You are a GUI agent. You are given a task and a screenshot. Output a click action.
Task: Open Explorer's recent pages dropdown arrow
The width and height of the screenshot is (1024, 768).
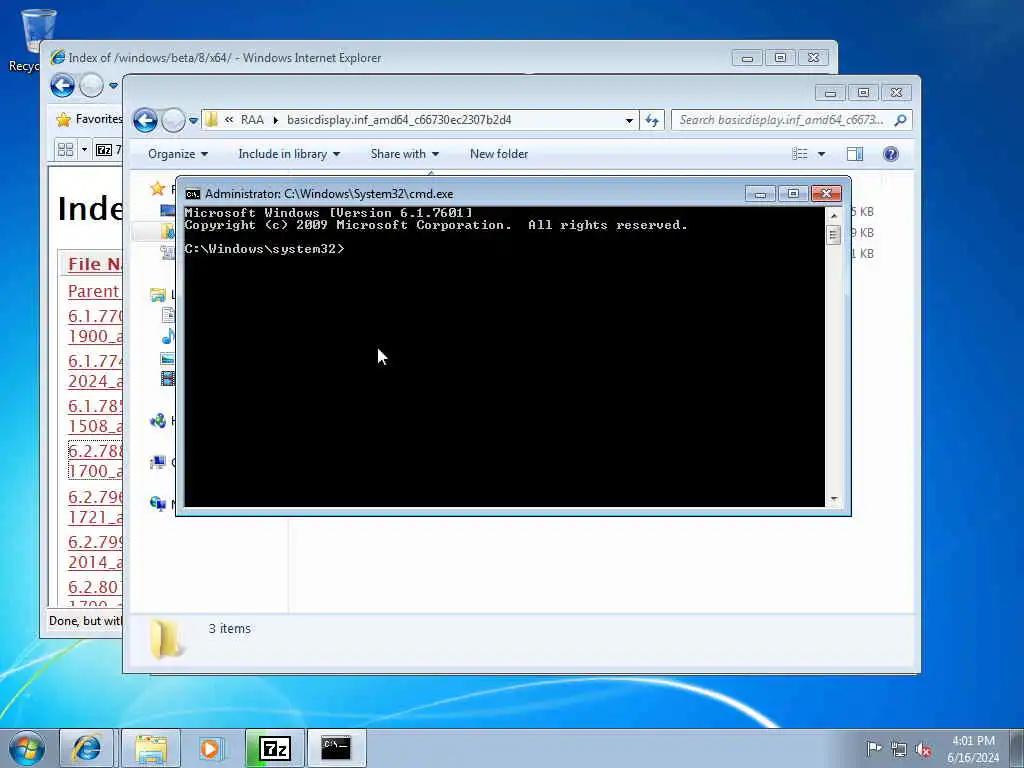[x=193, y=121]
